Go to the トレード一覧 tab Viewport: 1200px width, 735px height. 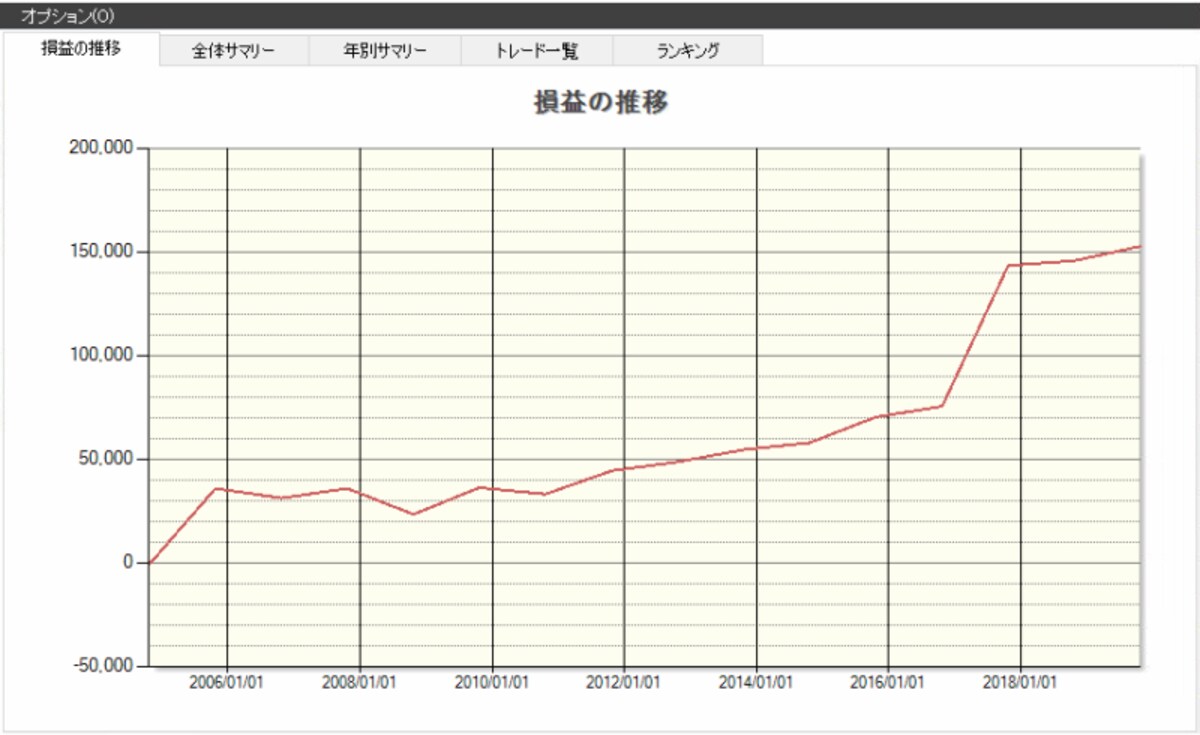pyautogui.click(x=537, y=51)
